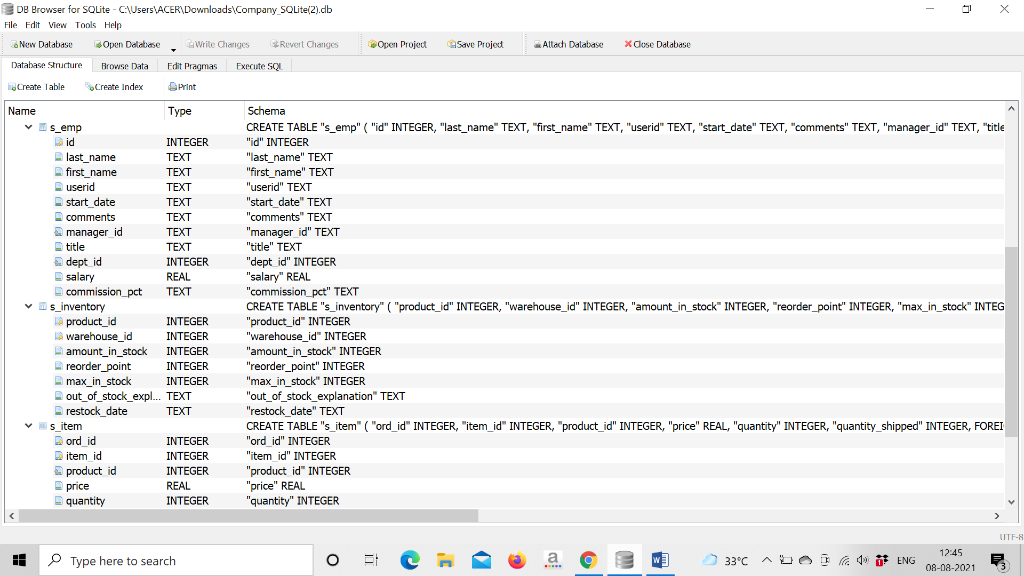Screen dimensions: 1024x576
Task: Collapse the s_inventory table entry
Action: pyautogui.click(x=27, y=306)
